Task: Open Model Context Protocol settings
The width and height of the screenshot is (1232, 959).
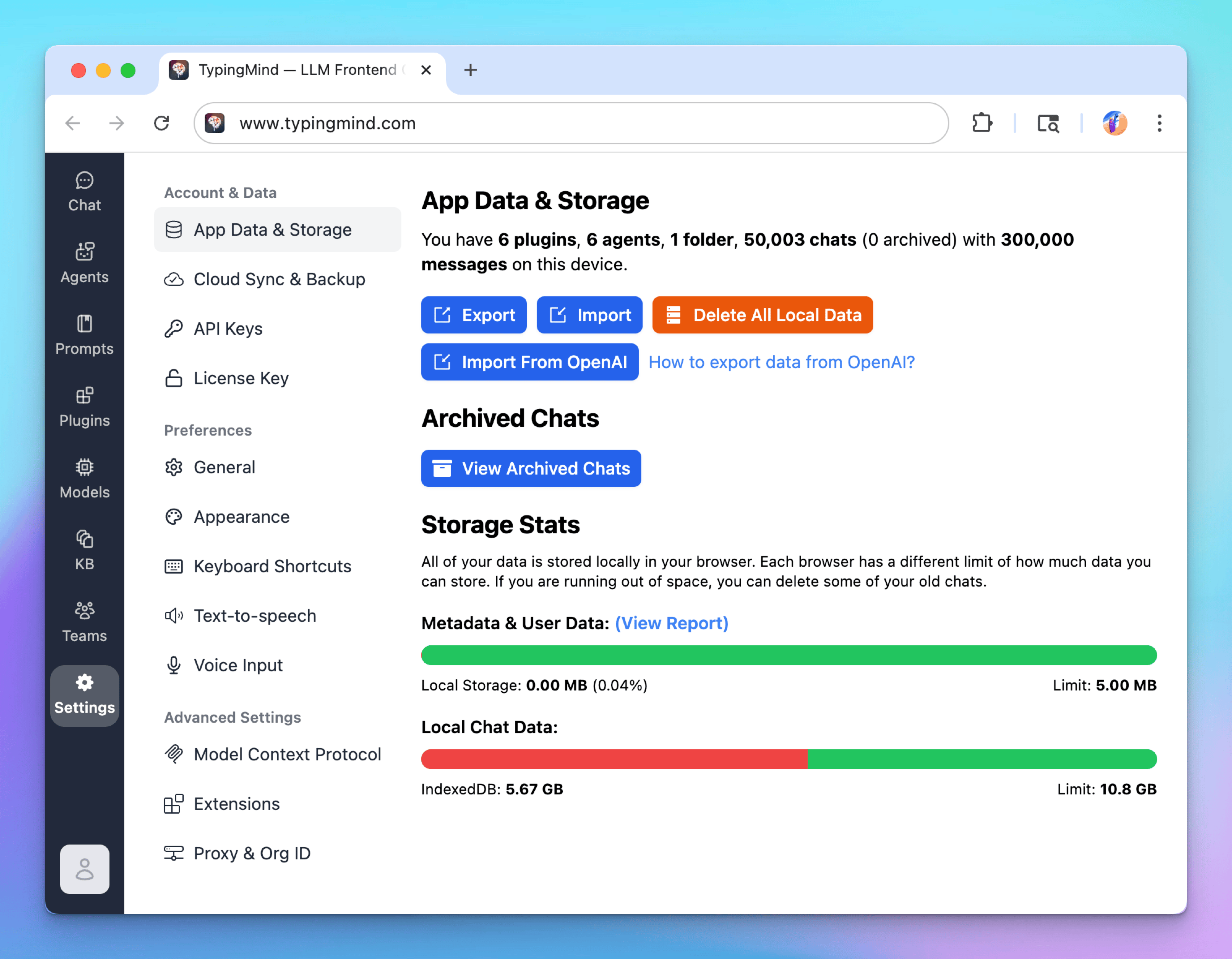Action: (287, 754)
